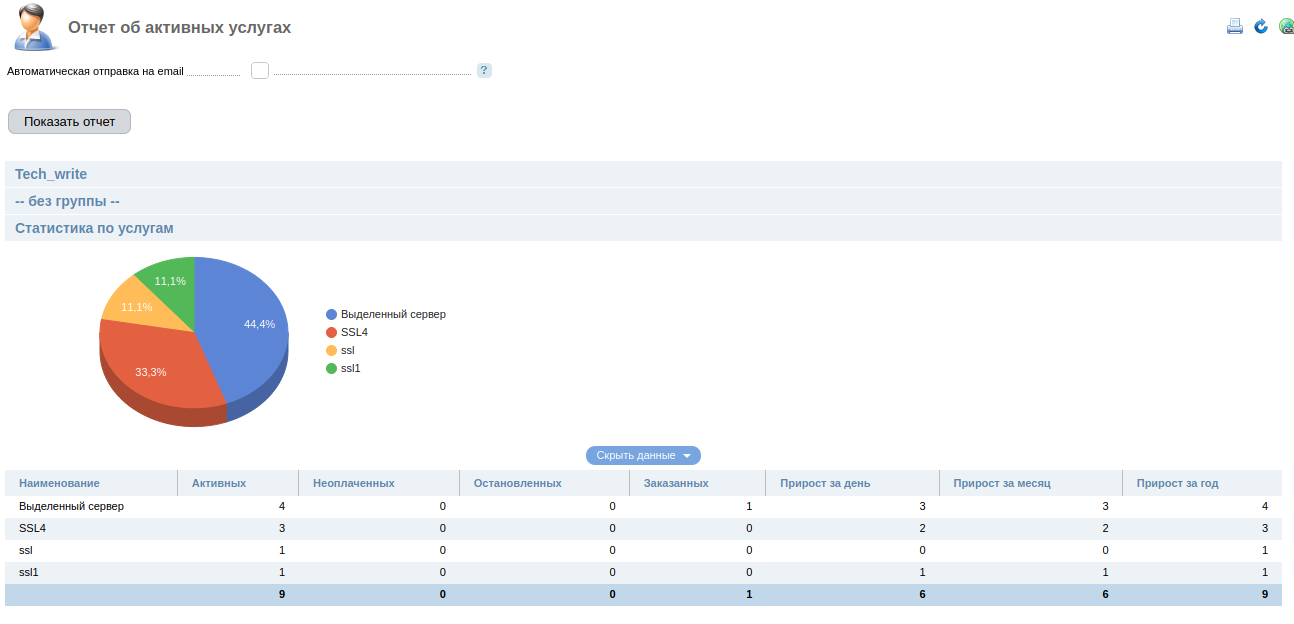The width and height of the screenshot is (1294, 624).
Task: Select the SSL4 table row name
Action: [x=32, y=528]
